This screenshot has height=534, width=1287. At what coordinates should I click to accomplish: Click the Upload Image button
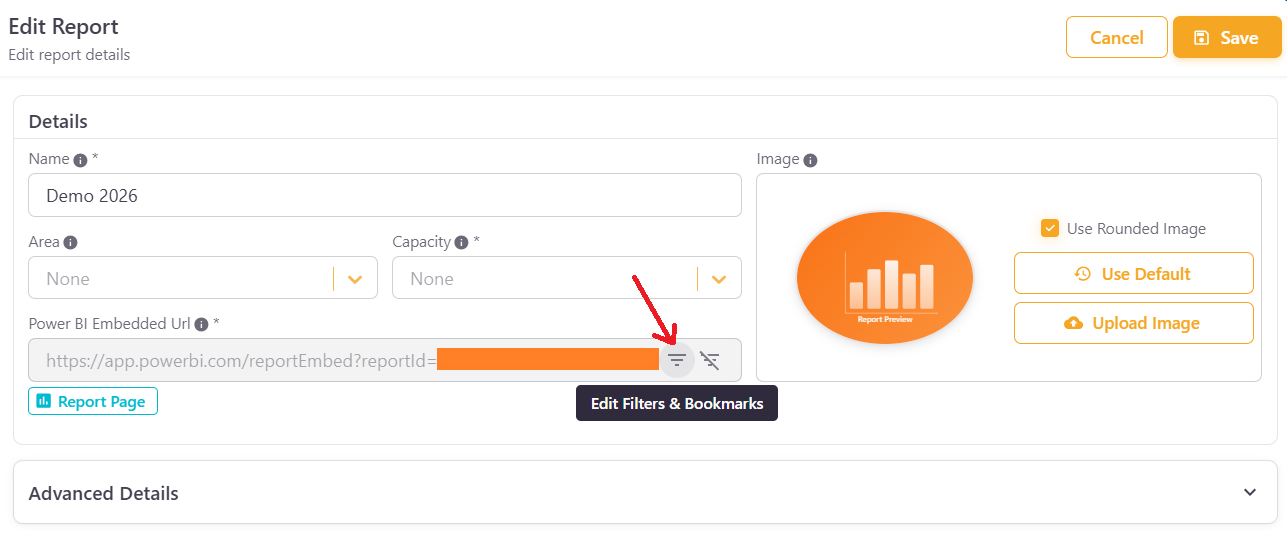(1133, 323)
